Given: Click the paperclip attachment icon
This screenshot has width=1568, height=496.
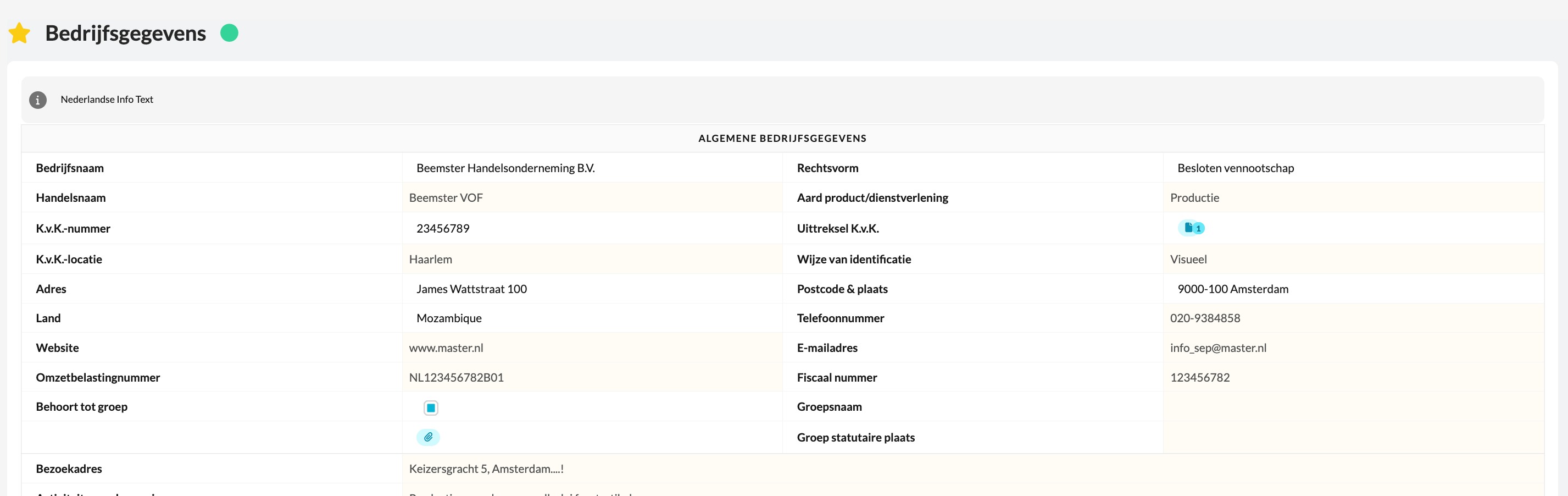Looking at the screenshot, I should pos(428,438).
